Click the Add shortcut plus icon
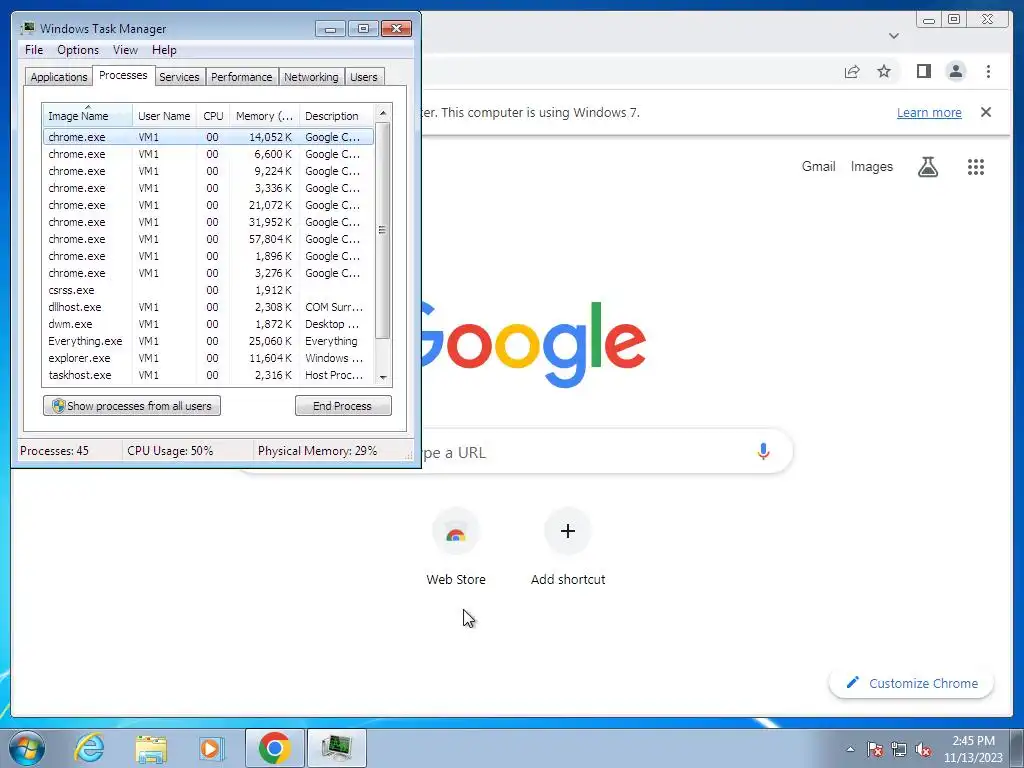The height and width of the screenshot is (768, 1024). [568, 531]
